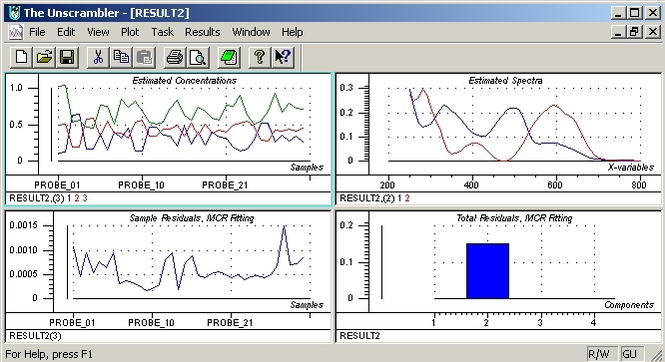Click the document icon beside File menu

pos(16,32)
